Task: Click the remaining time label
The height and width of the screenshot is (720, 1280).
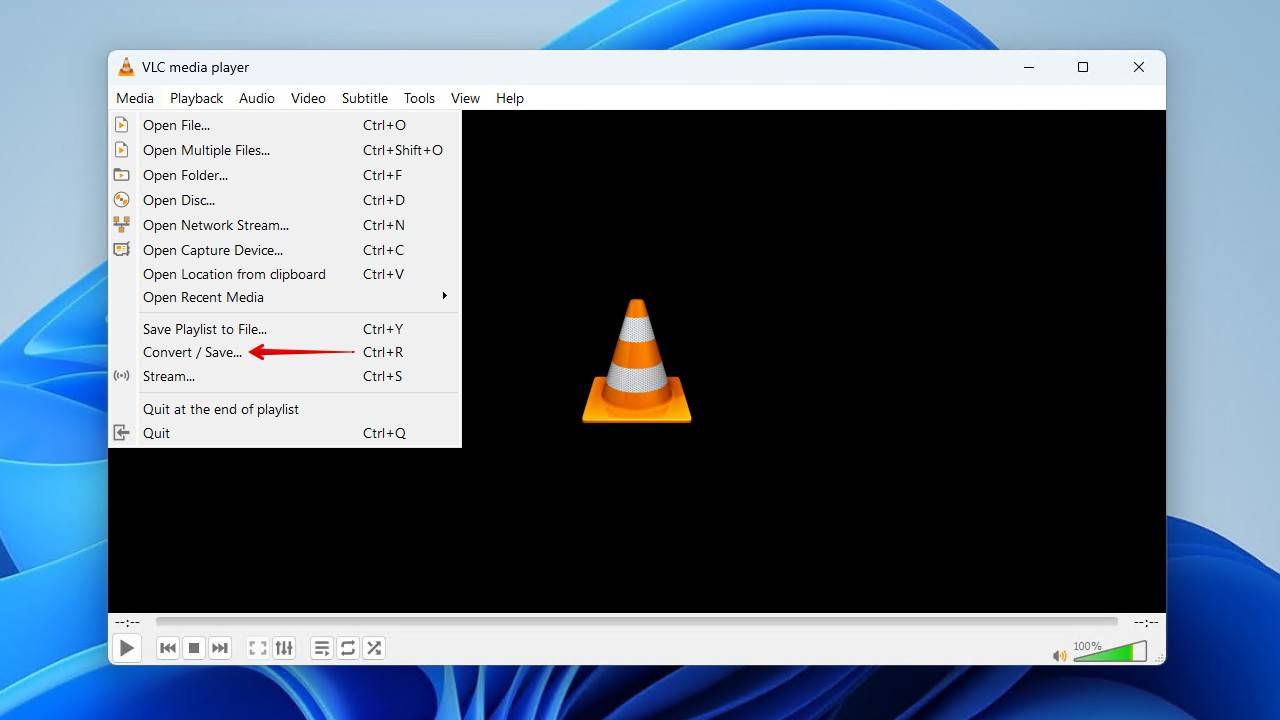Action: point(1145,622)
